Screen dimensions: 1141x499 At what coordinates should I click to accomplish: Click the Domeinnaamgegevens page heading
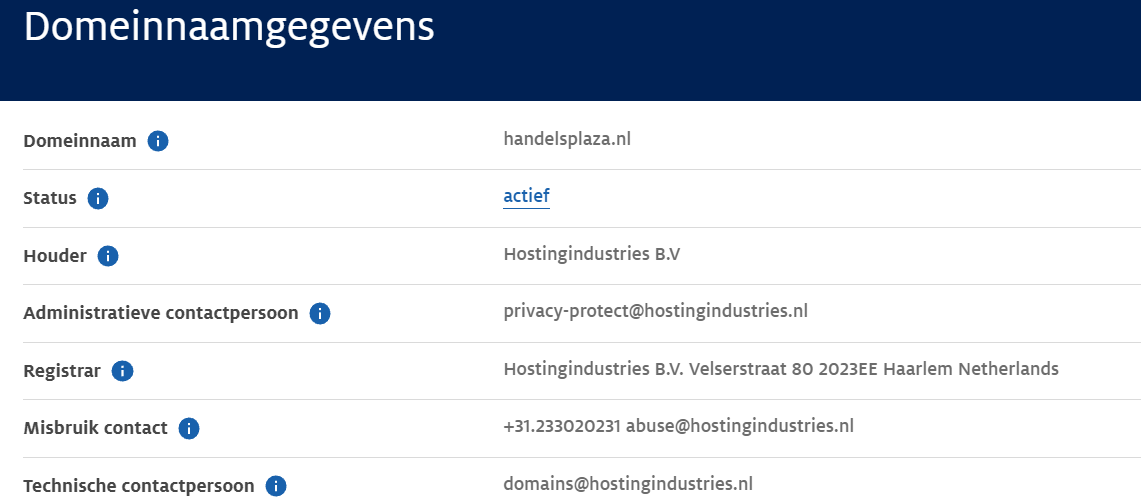[229, 29]
